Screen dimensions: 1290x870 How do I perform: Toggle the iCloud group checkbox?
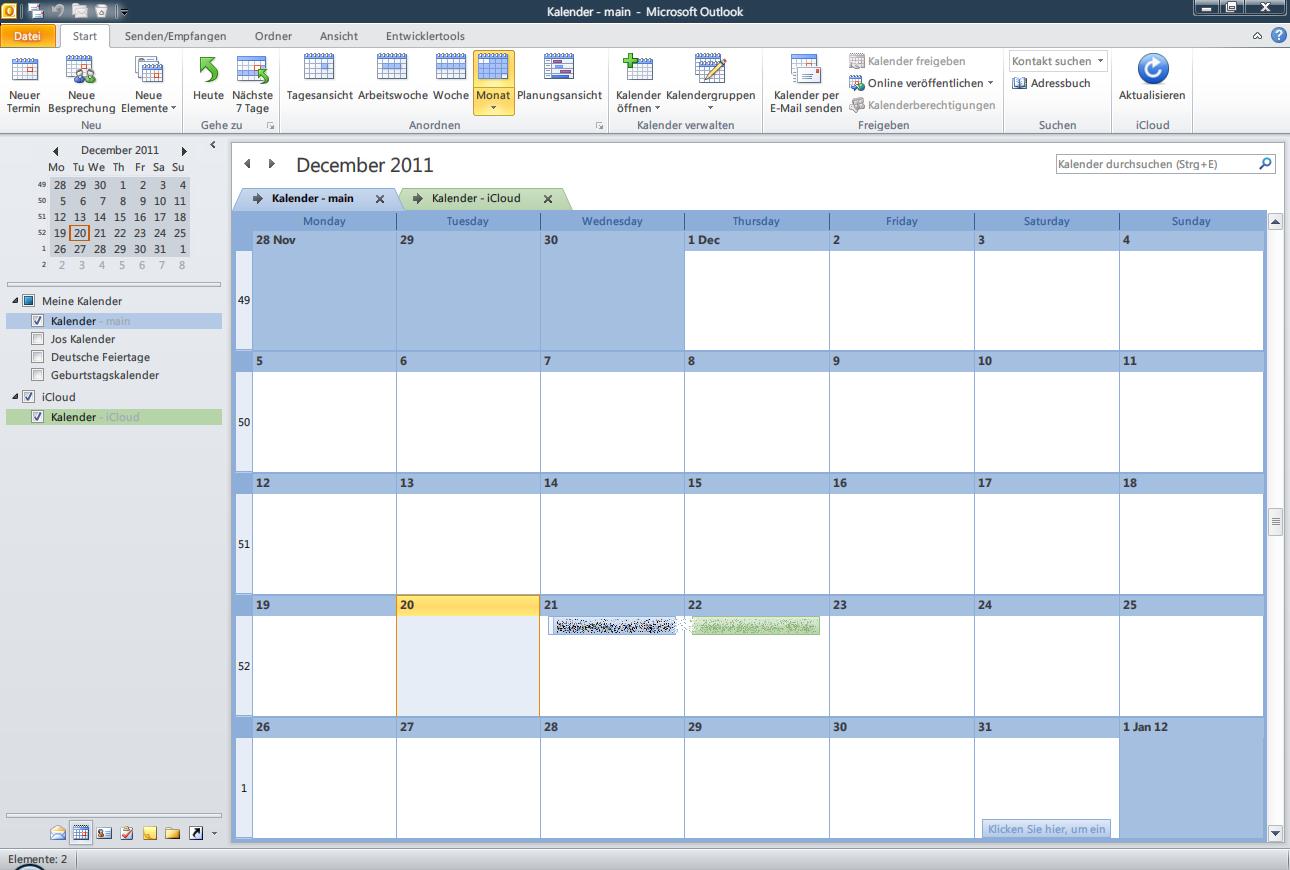pos(28,397)
